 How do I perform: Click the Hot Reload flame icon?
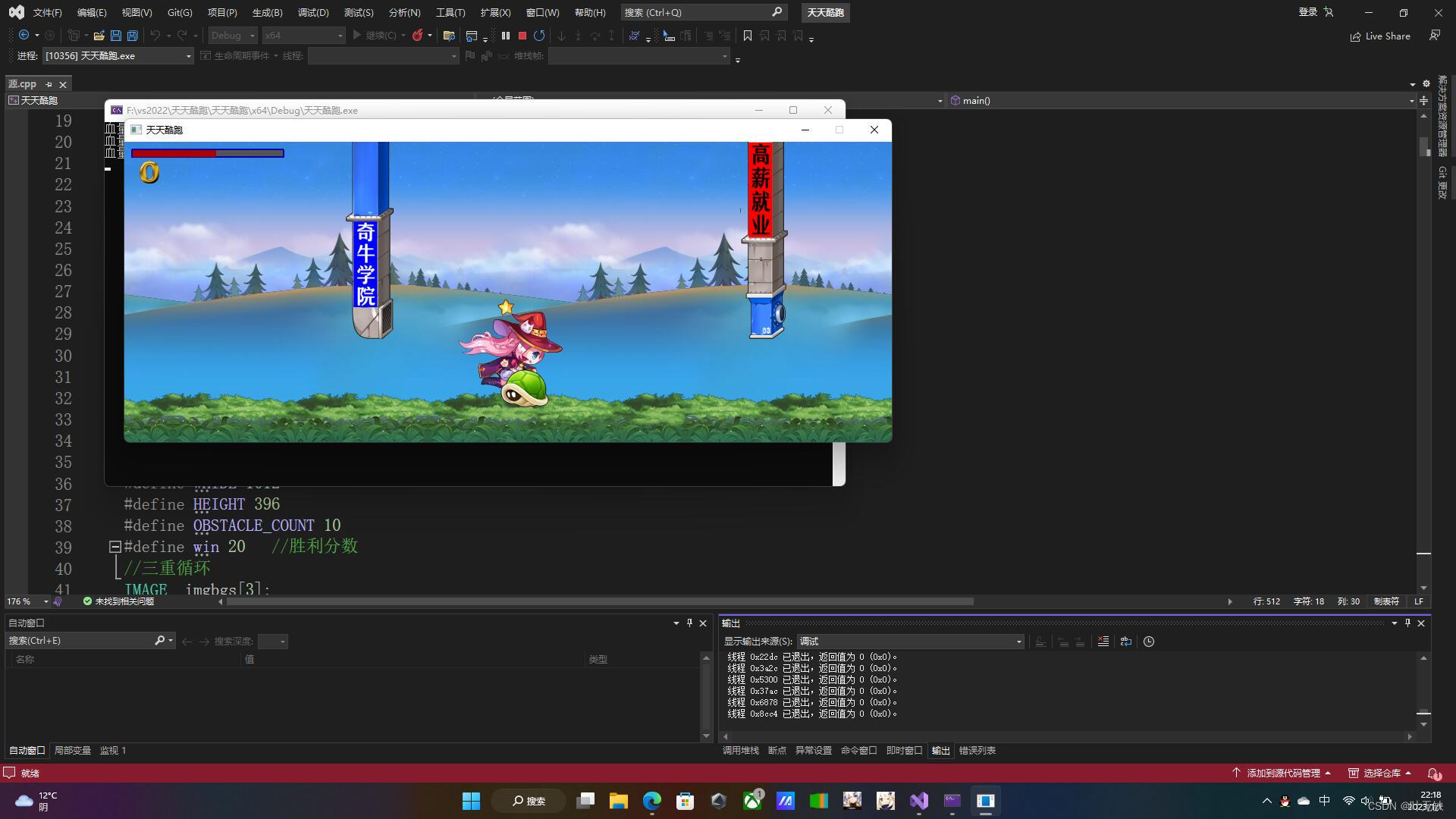pyautogui.click(x=417, y=36)
